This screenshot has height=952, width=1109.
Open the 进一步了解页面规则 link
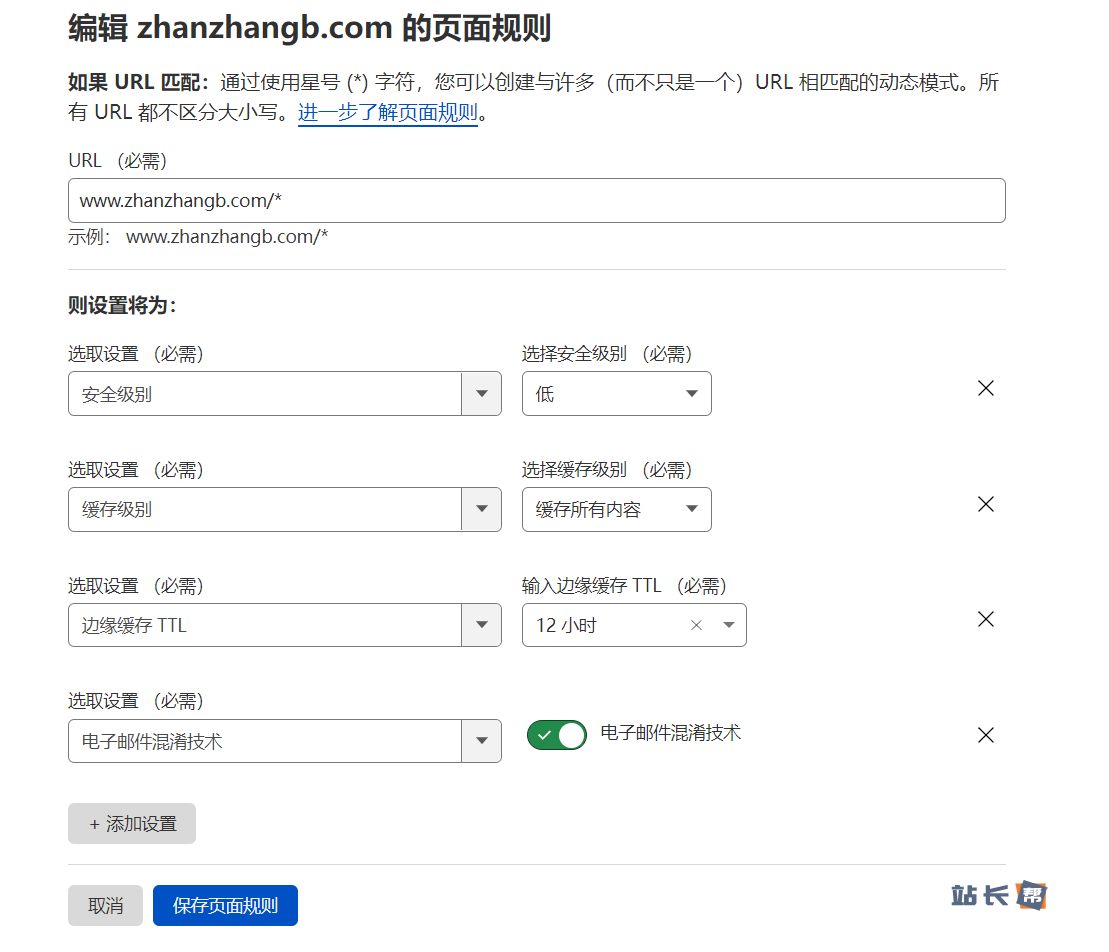[x=388, y=113]
